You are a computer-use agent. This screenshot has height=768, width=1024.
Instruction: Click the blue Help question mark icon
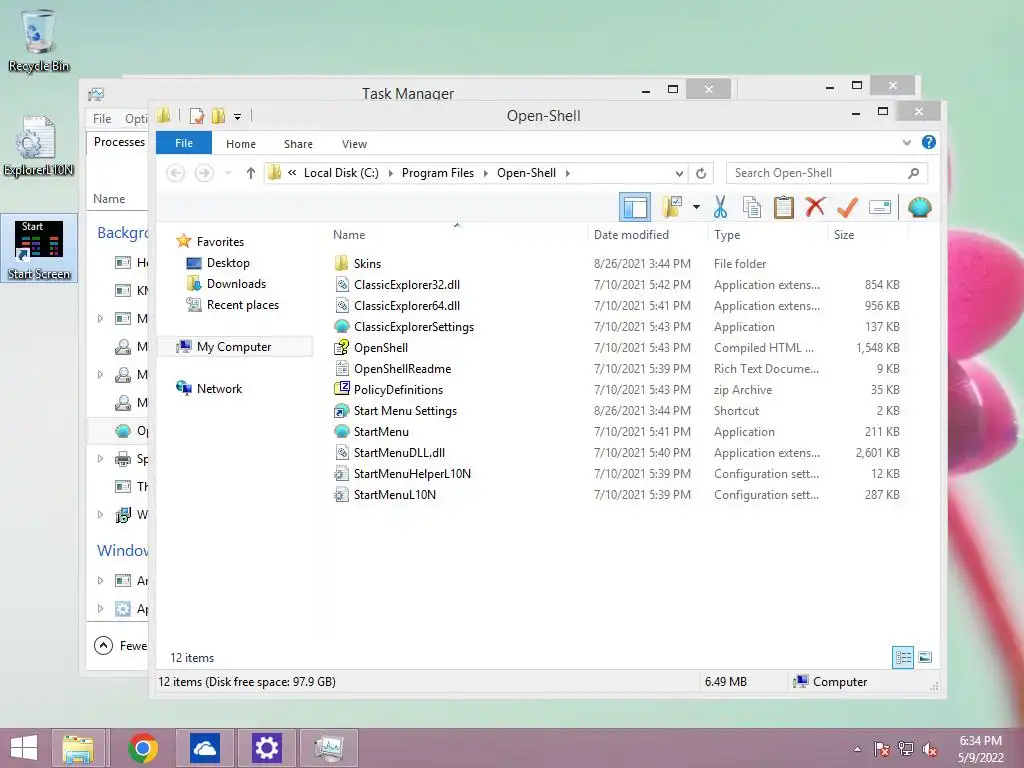[929, 142]
